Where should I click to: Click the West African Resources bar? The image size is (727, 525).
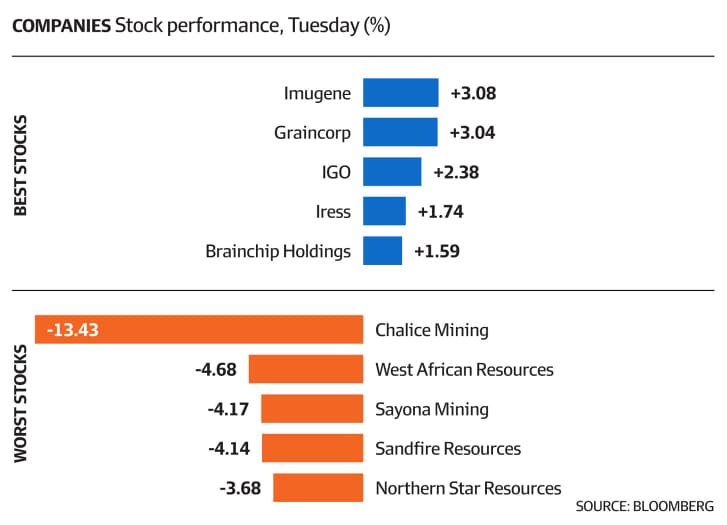click(306, 369)
